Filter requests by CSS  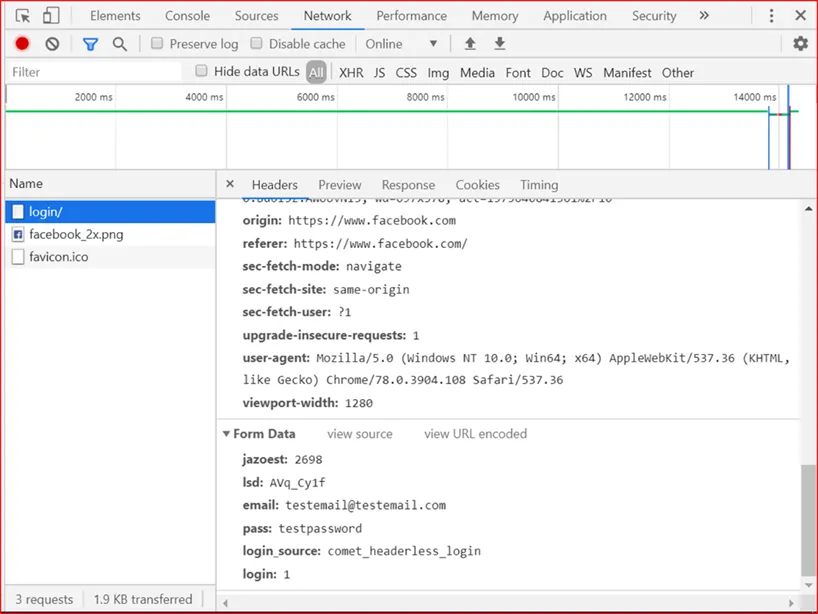(406, 73)
